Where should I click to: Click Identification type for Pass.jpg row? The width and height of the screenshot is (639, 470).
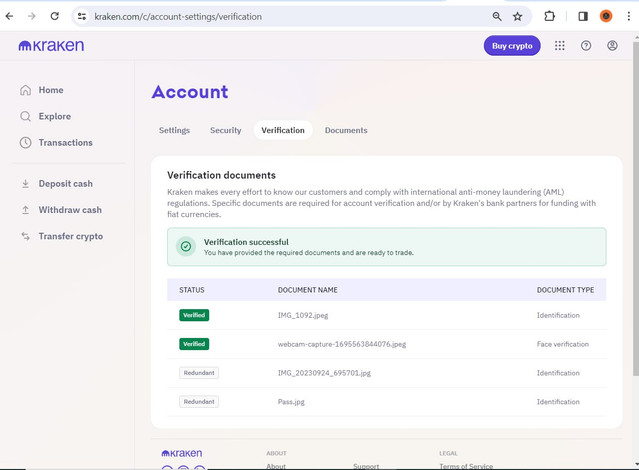pos(558,402)
